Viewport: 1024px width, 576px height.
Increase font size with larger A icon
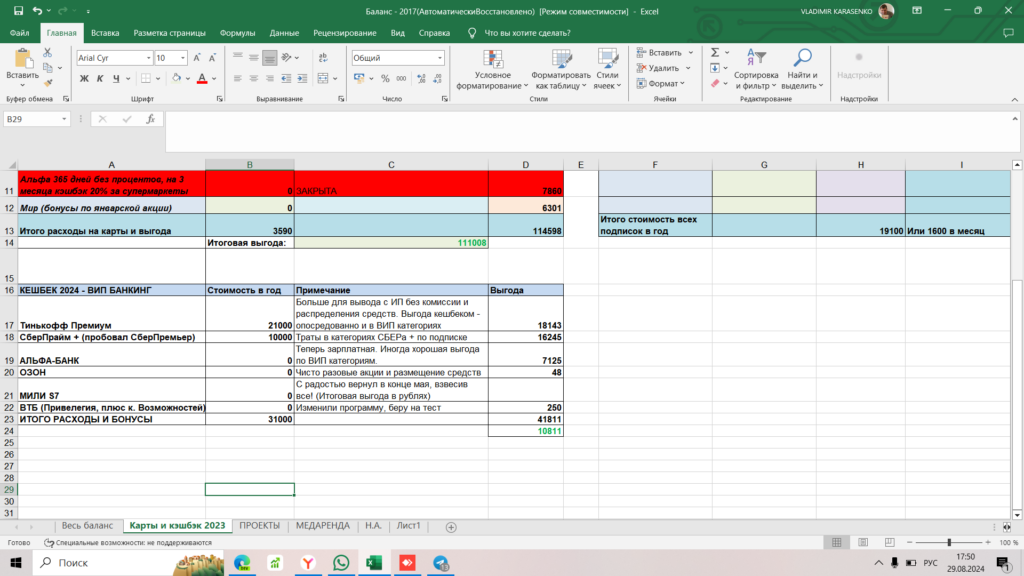[x=197, y=58]
